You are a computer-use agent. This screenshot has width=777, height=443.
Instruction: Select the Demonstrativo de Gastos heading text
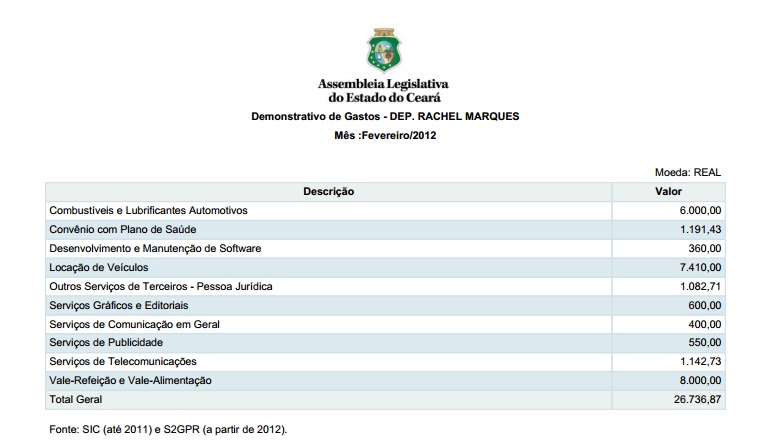(385, 117)
